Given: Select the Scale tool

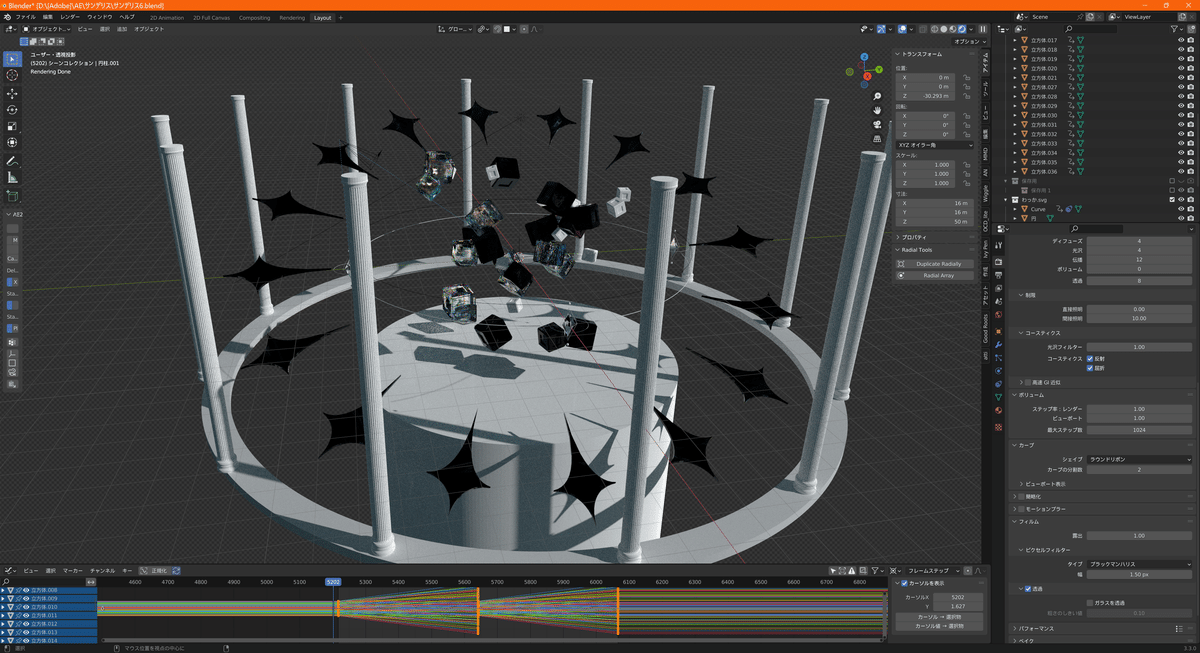Looking at the screenshot, I should 12,127.
